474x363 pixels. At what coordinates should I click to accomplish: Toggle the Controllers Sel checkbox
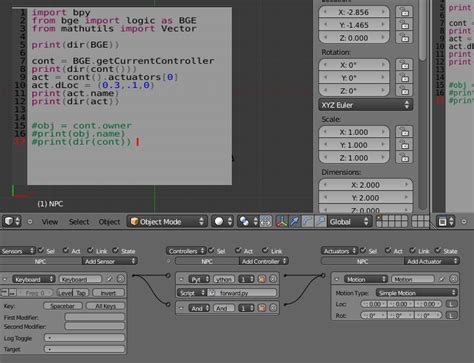tap(211, 250)
